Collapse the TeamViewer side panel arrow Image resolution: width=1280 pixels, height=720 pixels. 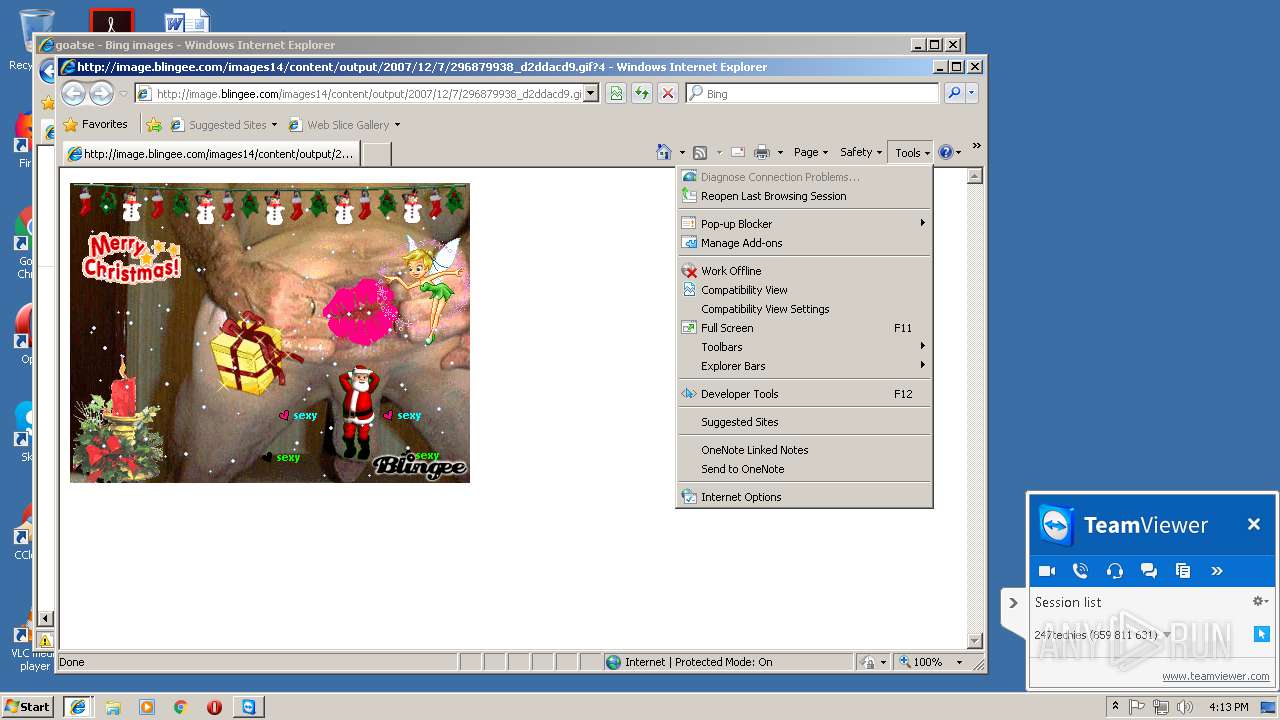1013,603
